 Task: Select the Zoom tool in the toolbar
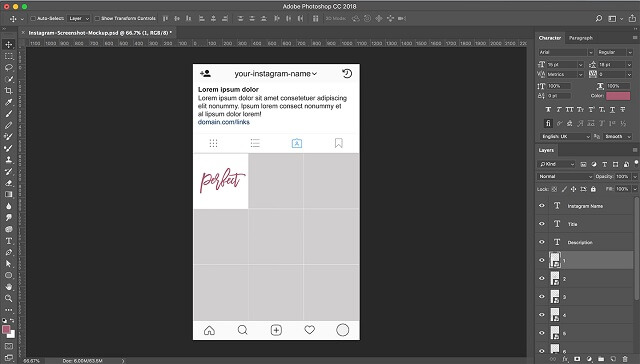9,298
